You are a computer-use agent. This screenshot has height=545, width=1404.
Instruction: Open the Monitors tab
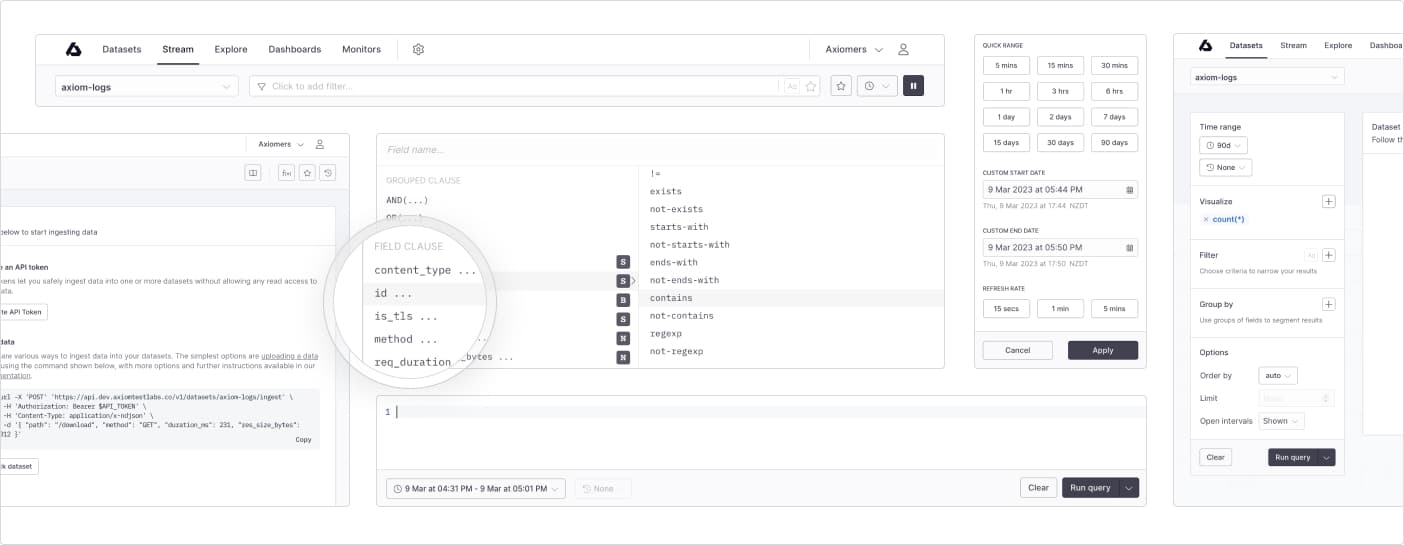point(361,49)
